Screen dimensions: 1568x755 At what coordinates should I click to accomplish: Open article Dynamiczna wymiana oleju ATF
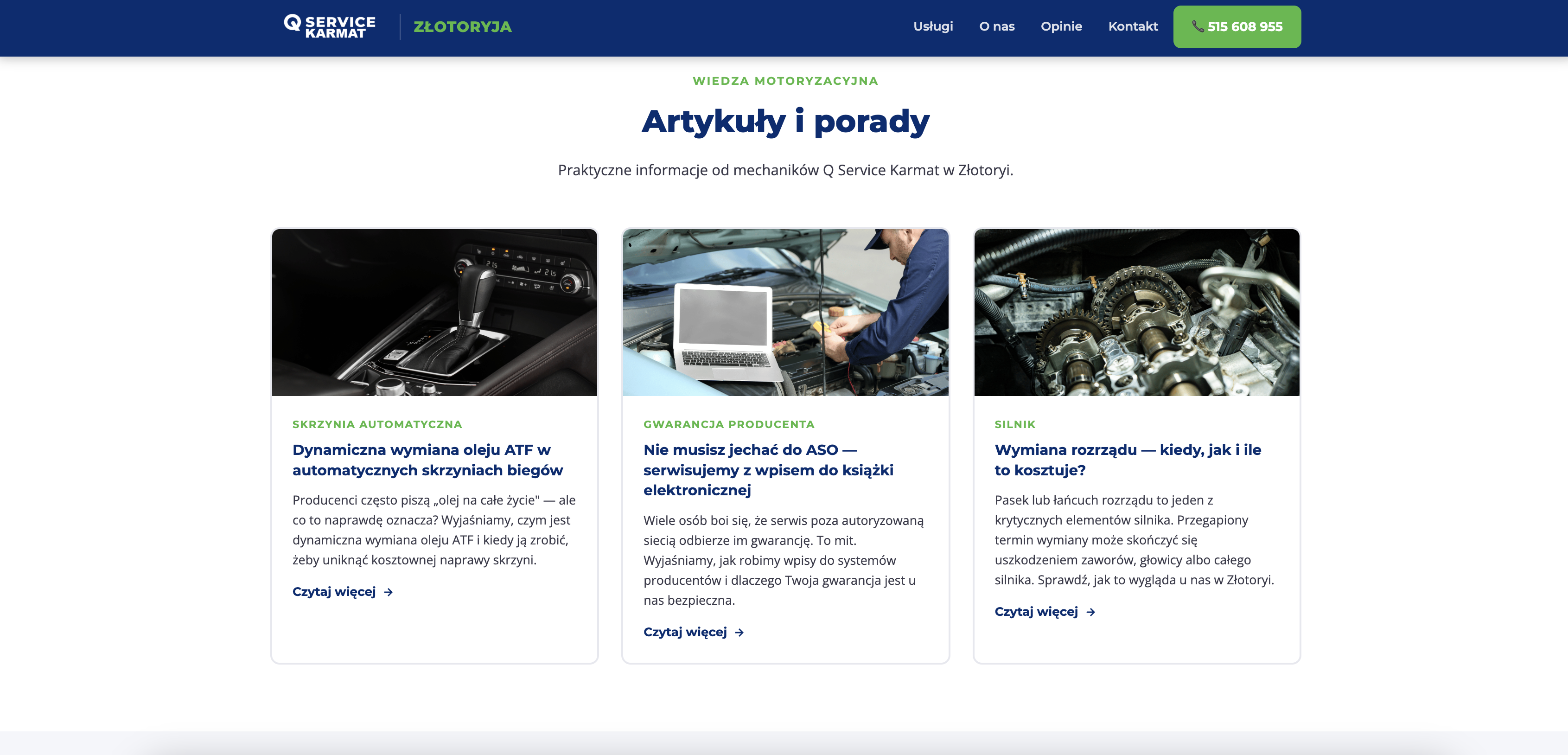[x=427, y=460]
